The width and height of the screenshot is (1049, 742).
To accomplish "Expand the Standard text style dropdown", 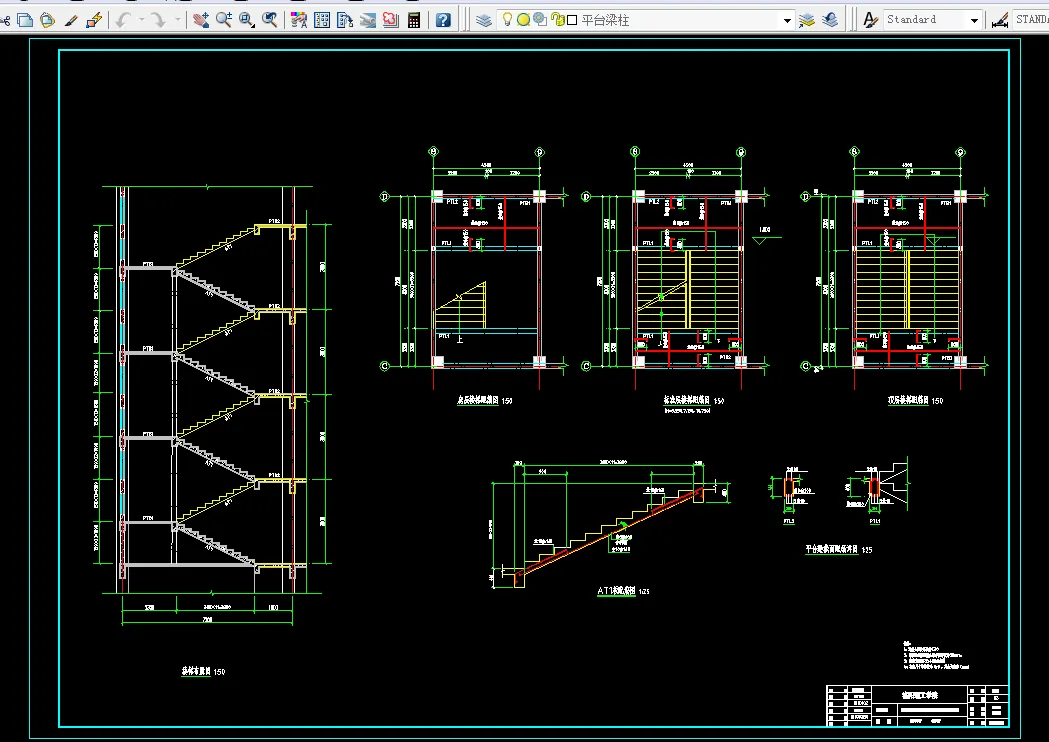I will [974, 20].
